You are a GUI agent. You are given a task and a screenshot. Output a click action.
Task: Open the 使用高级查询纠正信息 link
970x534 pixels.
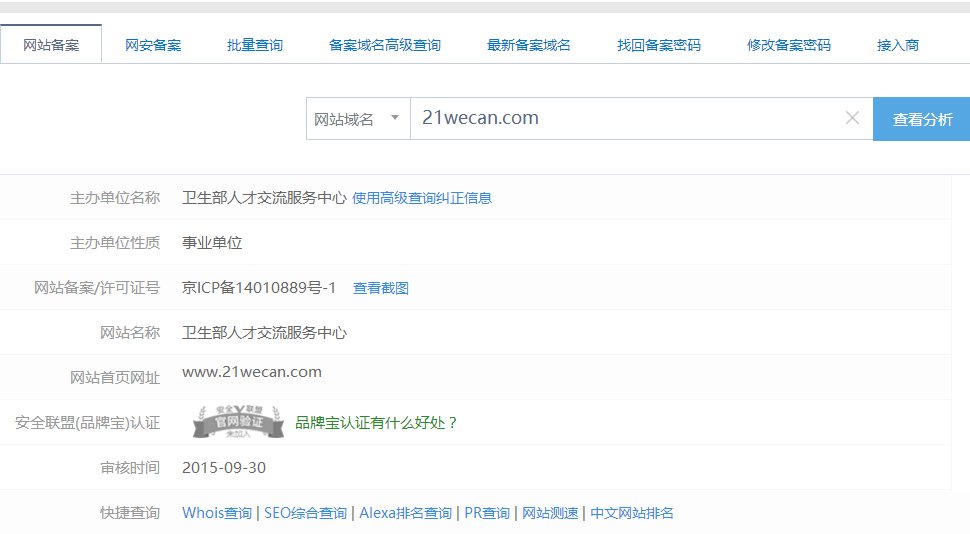[x=422, y=198]
